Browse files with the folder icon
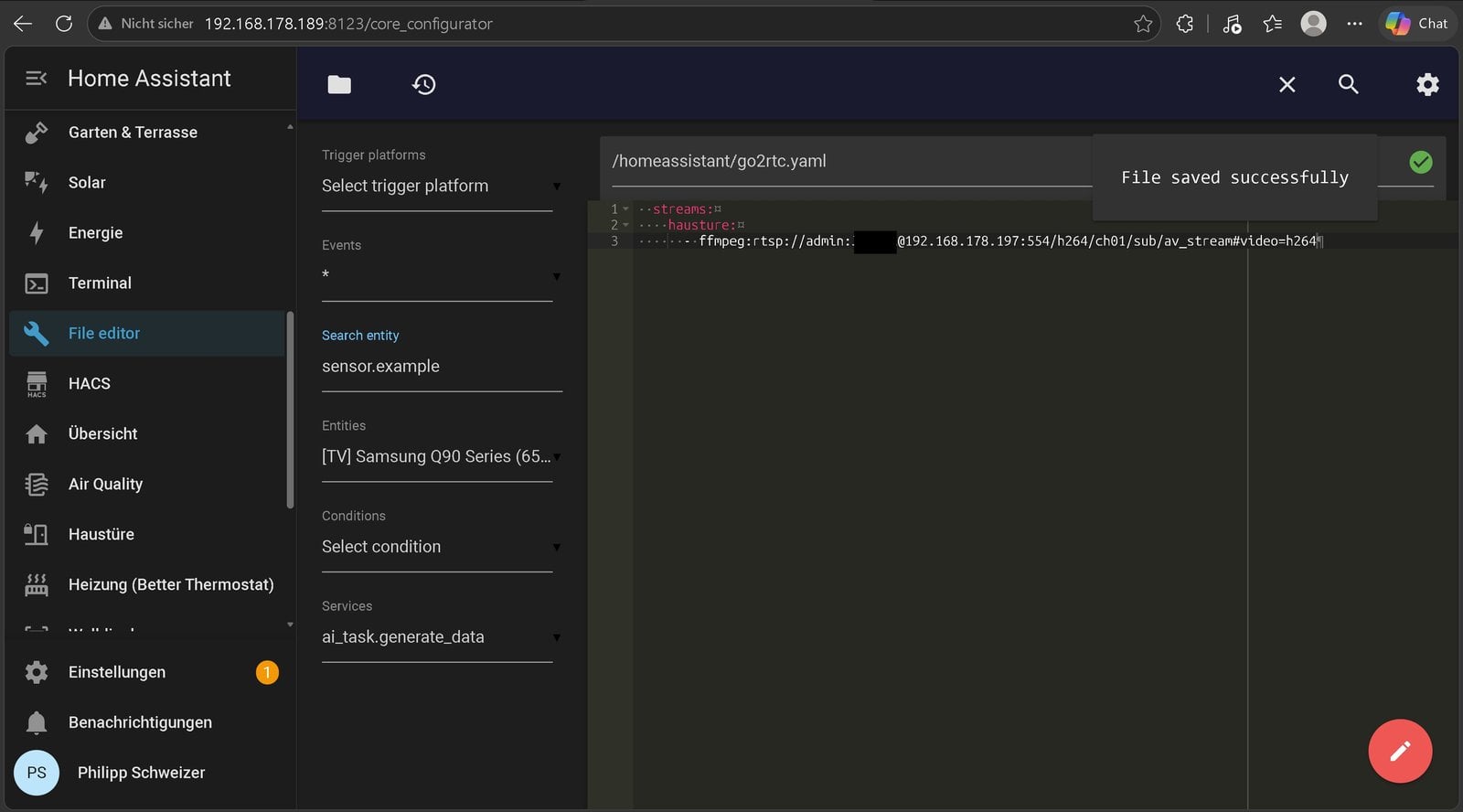The height and width of the screenshot is (812, 1463). pyautogui.click(x=339, y=84)
